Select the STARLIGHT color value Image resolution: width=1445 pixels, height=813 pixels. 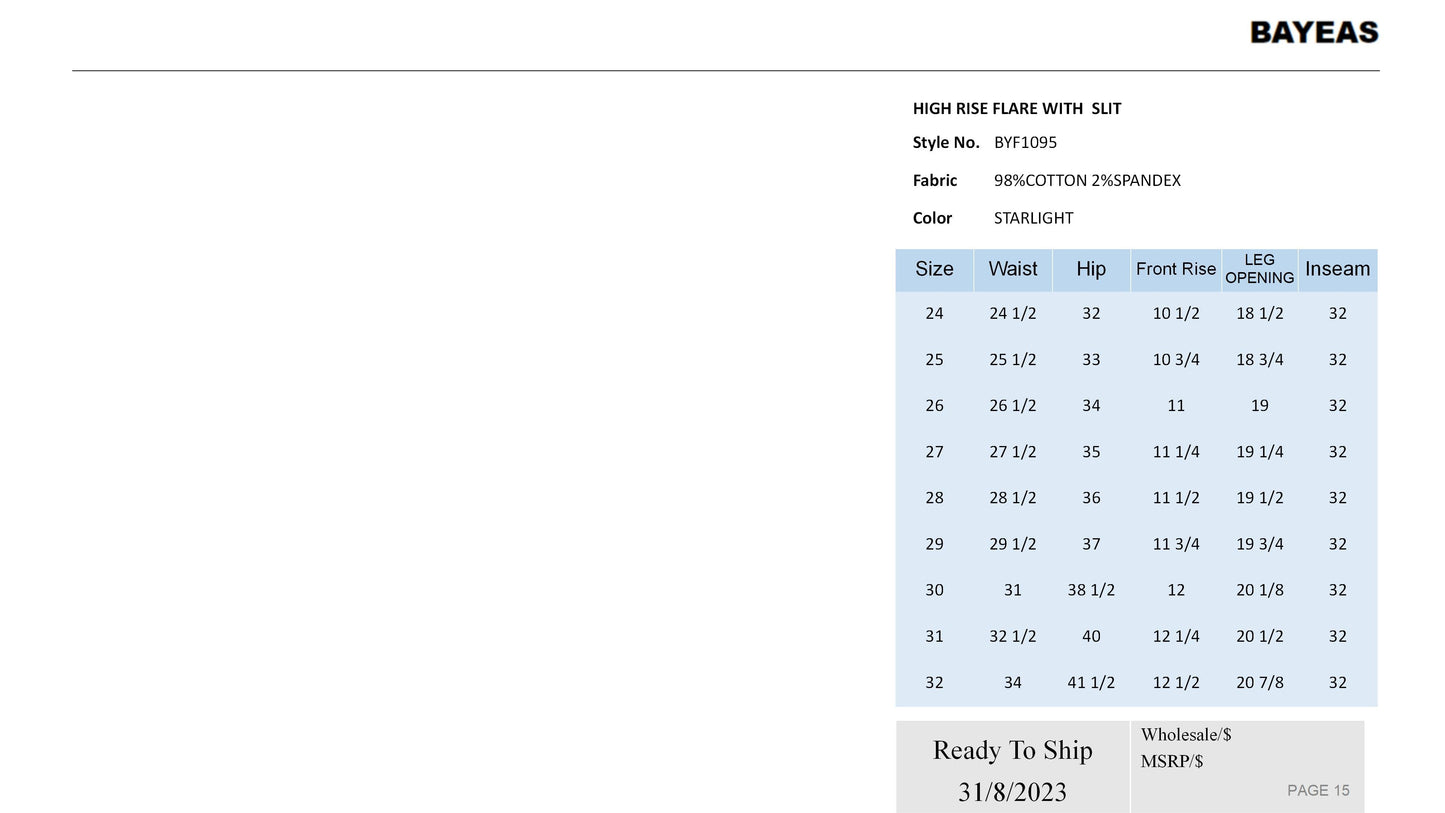[1033, 218]
